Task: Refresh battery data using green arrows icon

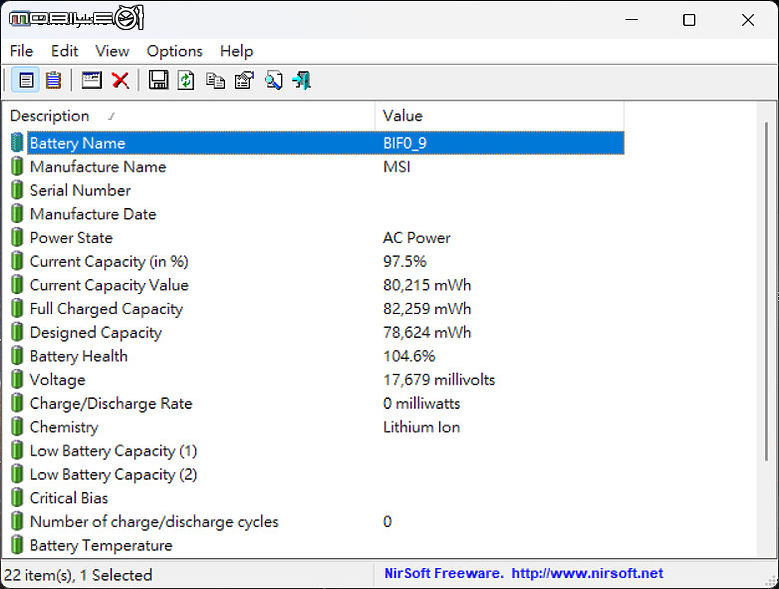Action: [x=186, y=80]
